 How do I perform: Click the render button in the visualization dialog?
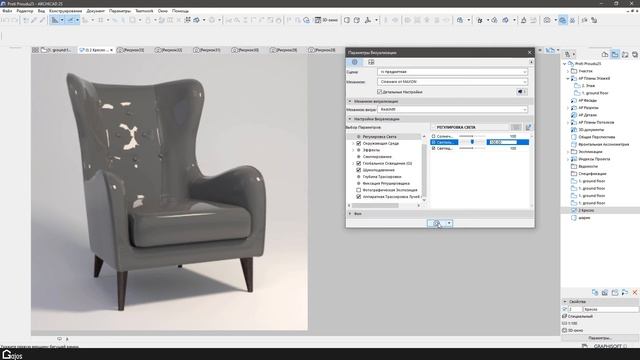(x=436, y=223)
